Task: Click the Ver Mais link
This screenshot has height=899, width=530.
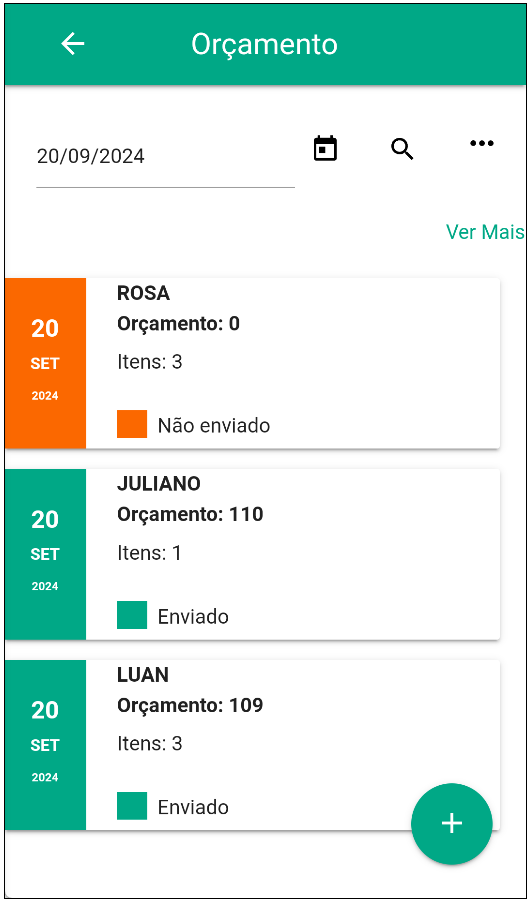Action: click(485, 232)
